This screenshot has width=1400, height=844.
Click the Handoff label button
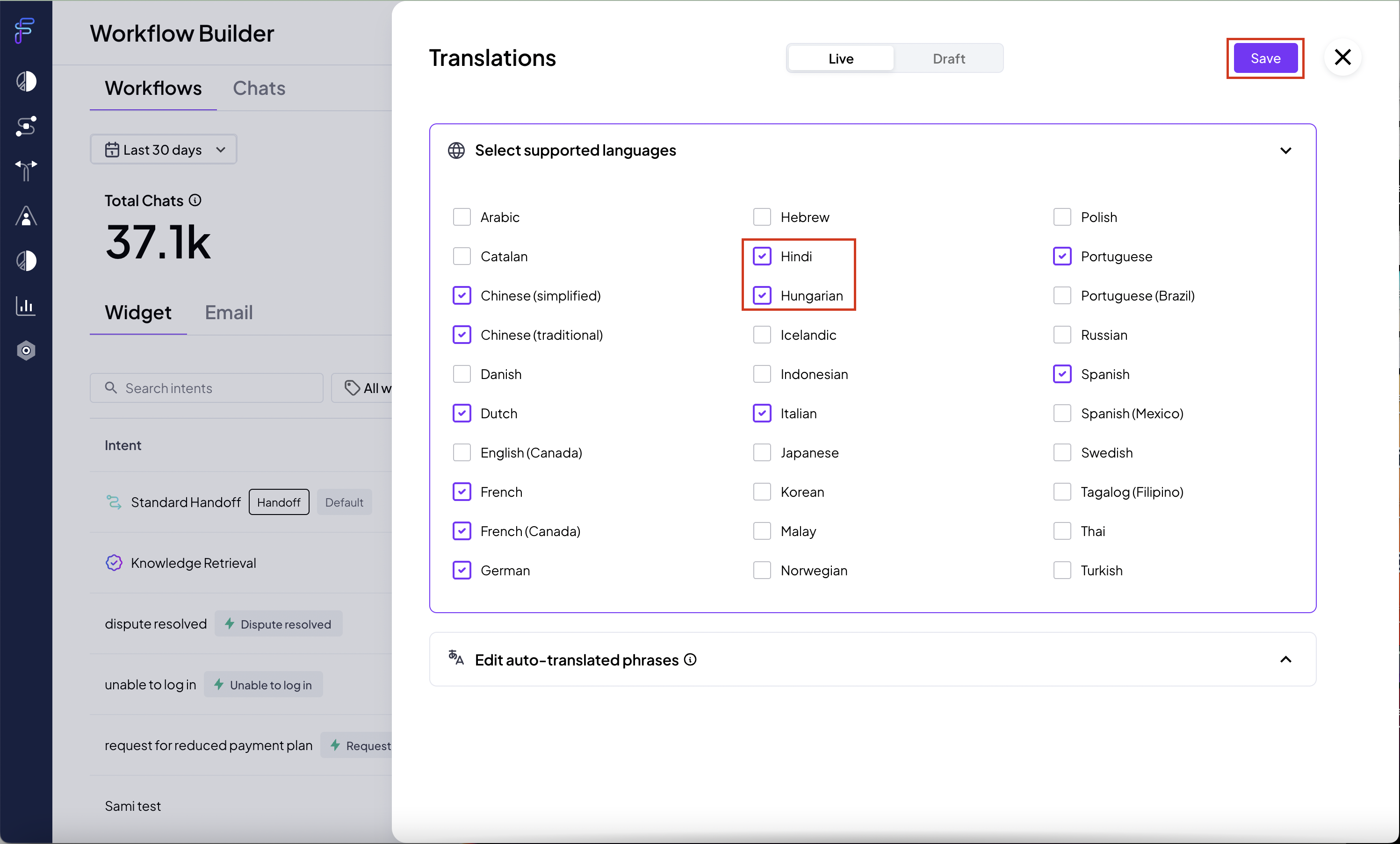tap(279, 502)
